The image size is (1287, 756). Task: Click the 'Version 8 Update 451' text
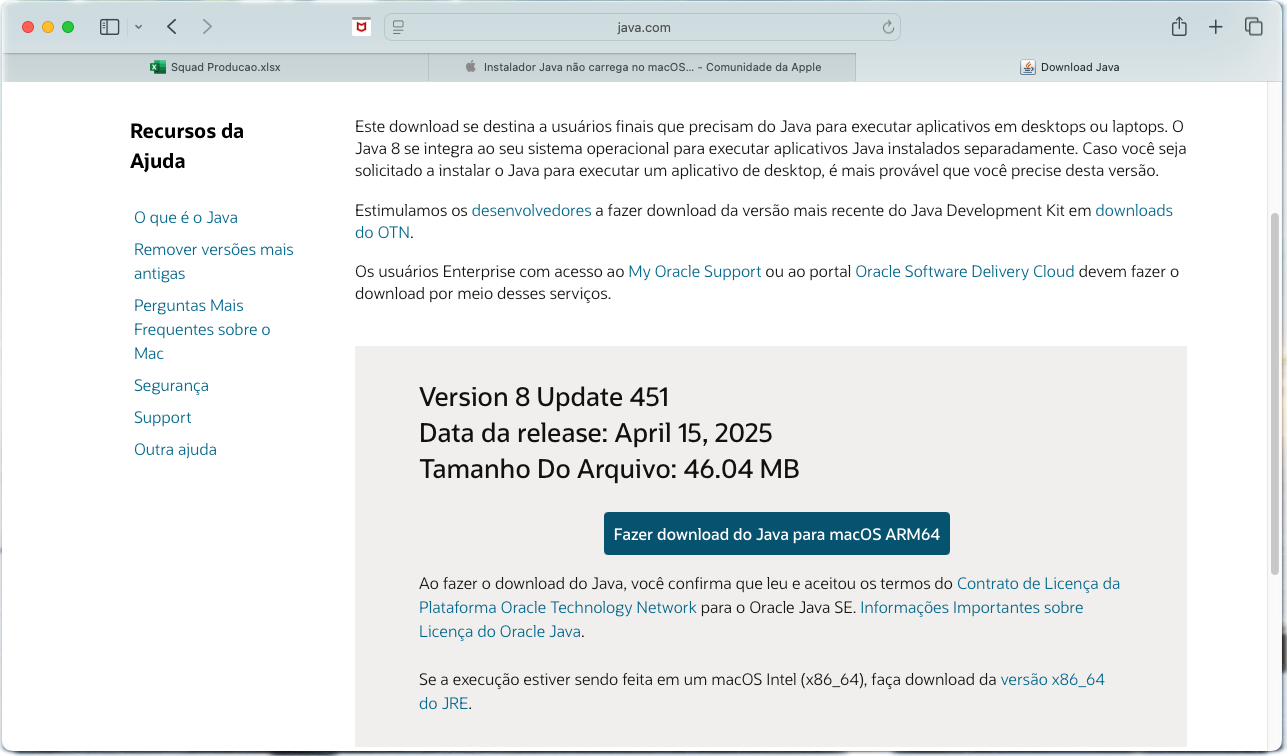544,397
